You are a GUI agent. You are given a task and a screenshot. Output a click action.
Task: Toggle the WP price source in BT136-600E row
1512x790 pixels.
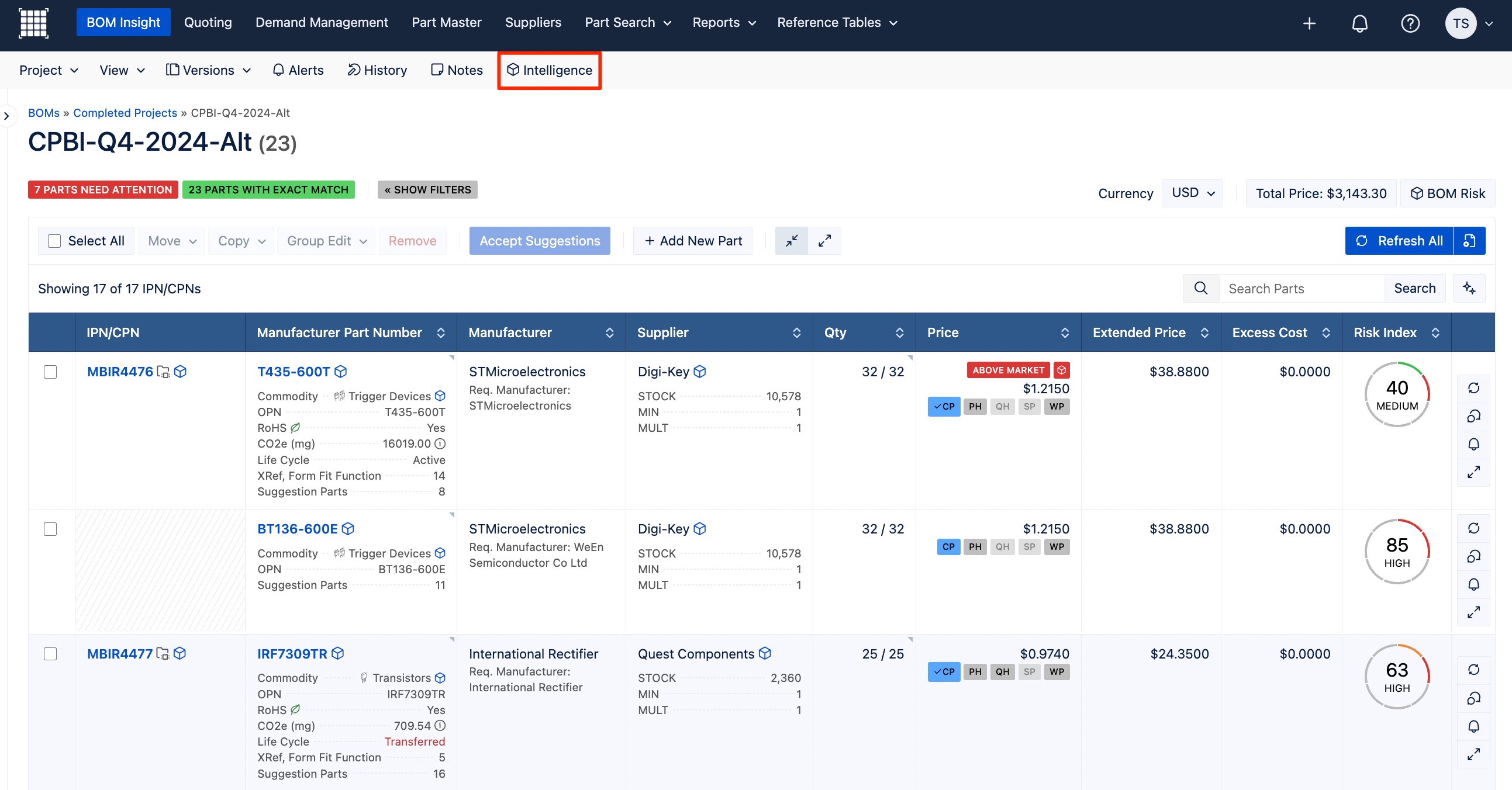[x=1057, y=546]
